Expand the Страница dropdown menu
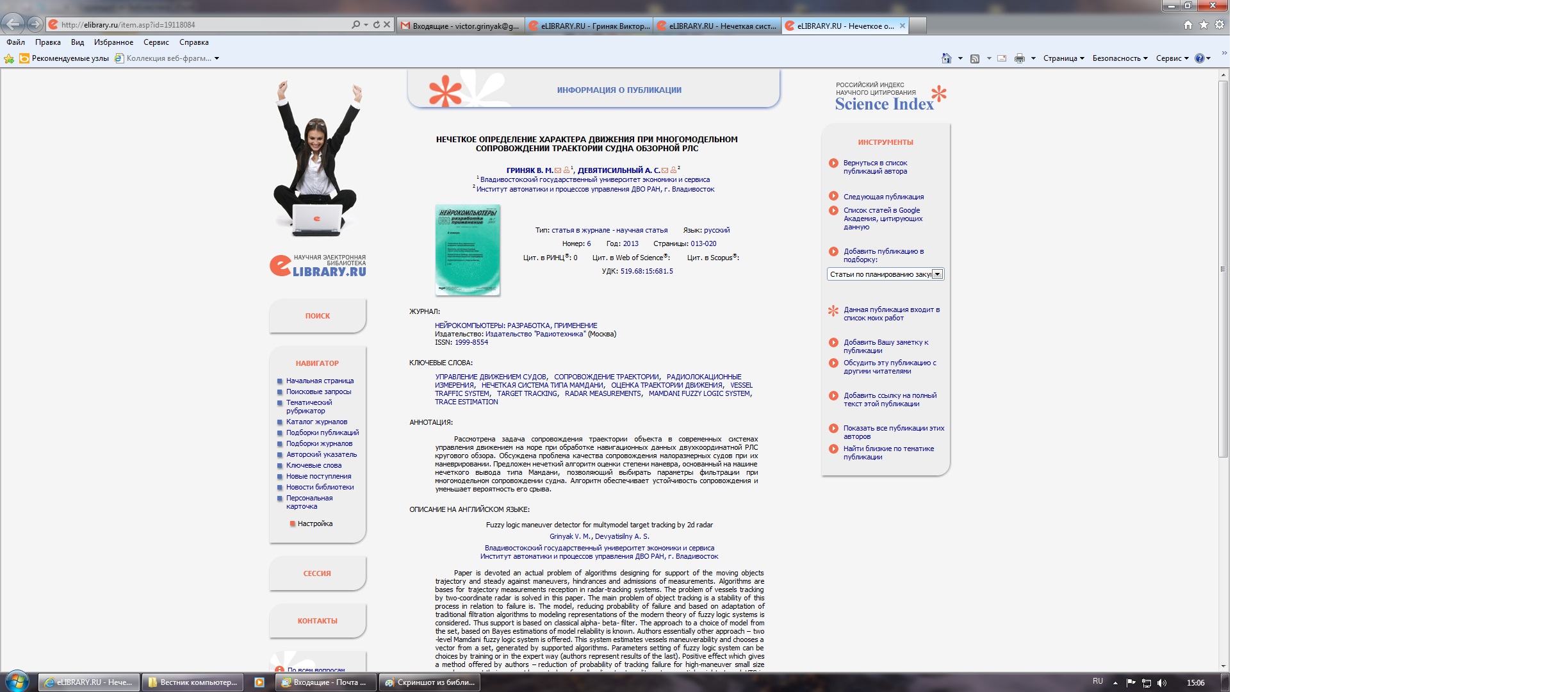The image size is (1568, 692). coord(1063,58)
